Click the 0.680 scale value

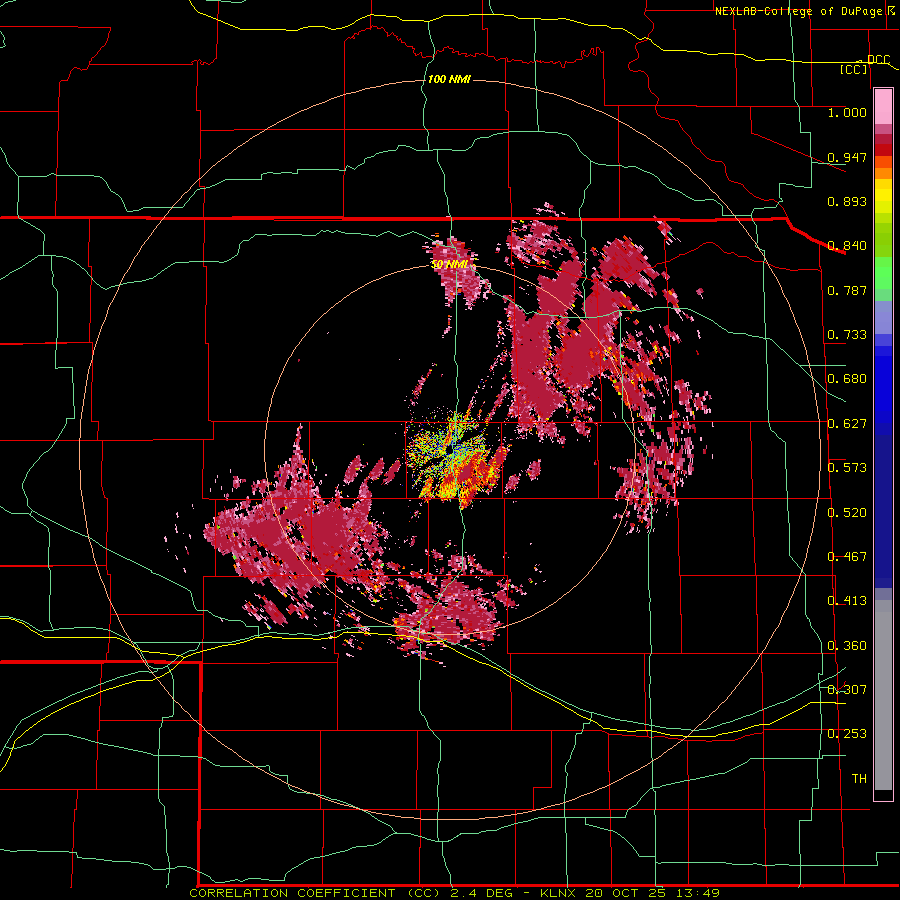tap(847, 379)
